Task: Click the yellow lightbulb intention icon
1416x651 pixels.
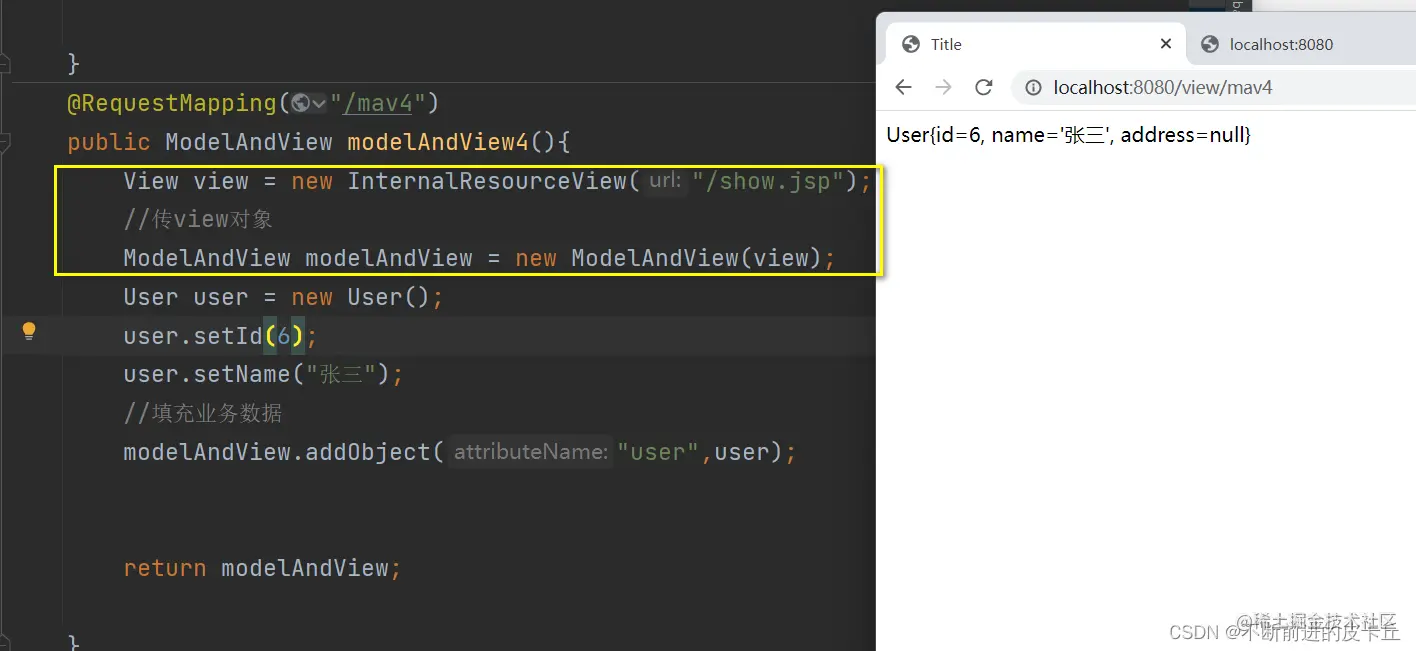Action: pyautogui.click(x=29, y=331)
